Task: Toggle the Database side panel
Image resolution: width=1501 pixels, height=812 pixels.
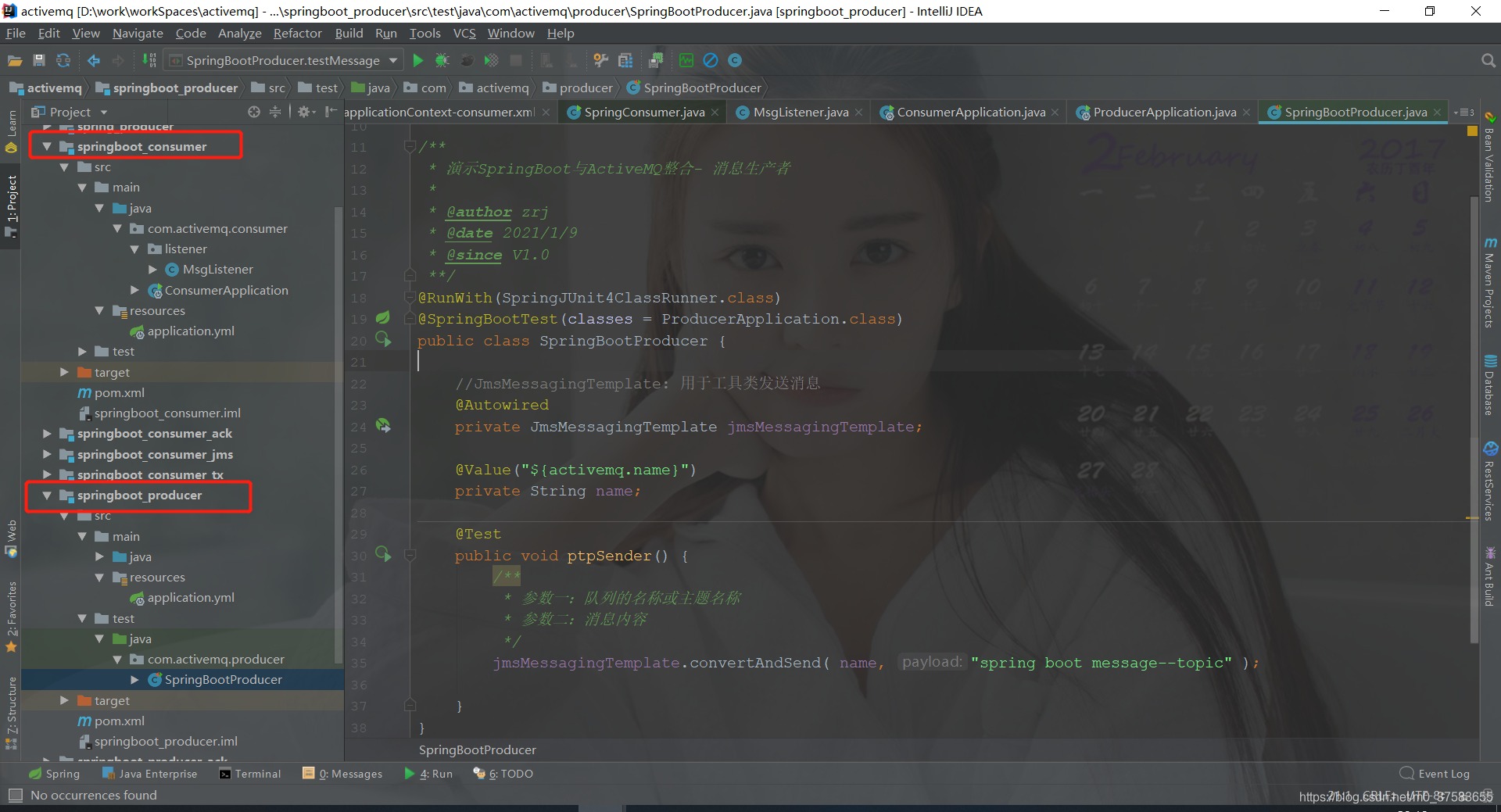Action: coord(1490,386)
